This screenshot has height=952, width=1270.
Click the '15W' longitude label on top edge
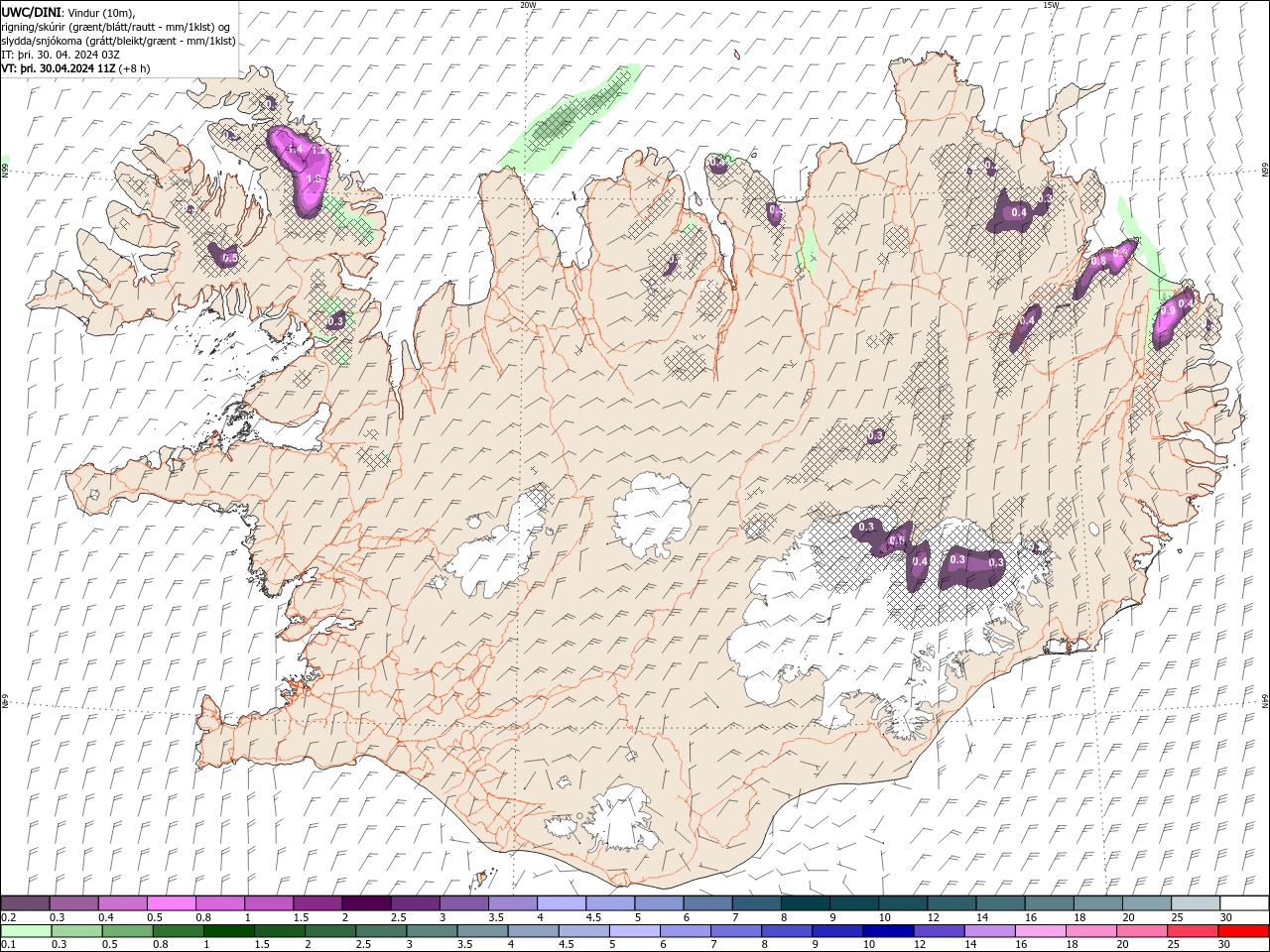coord(1051,5)
